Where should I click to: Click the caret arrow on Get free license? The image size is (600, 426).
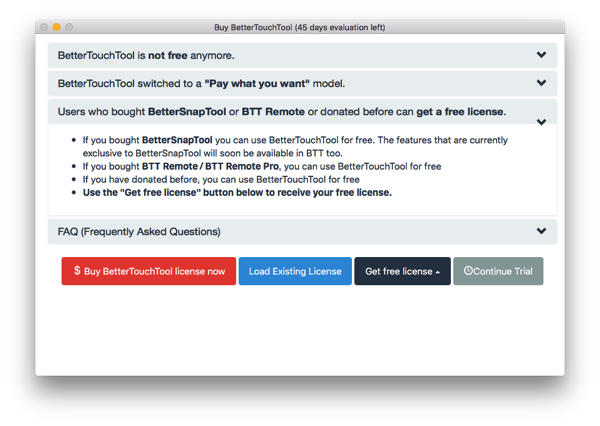click(438, 272)
